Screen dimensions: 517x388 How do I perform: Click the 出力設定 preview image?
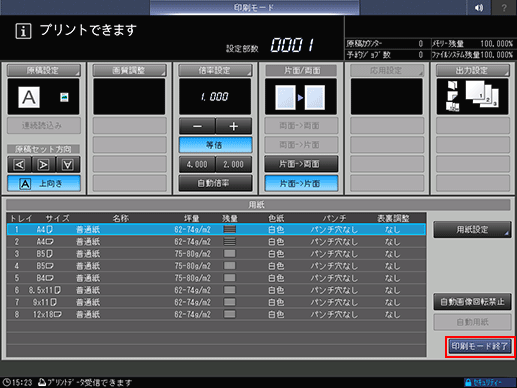tap(472, 97)
